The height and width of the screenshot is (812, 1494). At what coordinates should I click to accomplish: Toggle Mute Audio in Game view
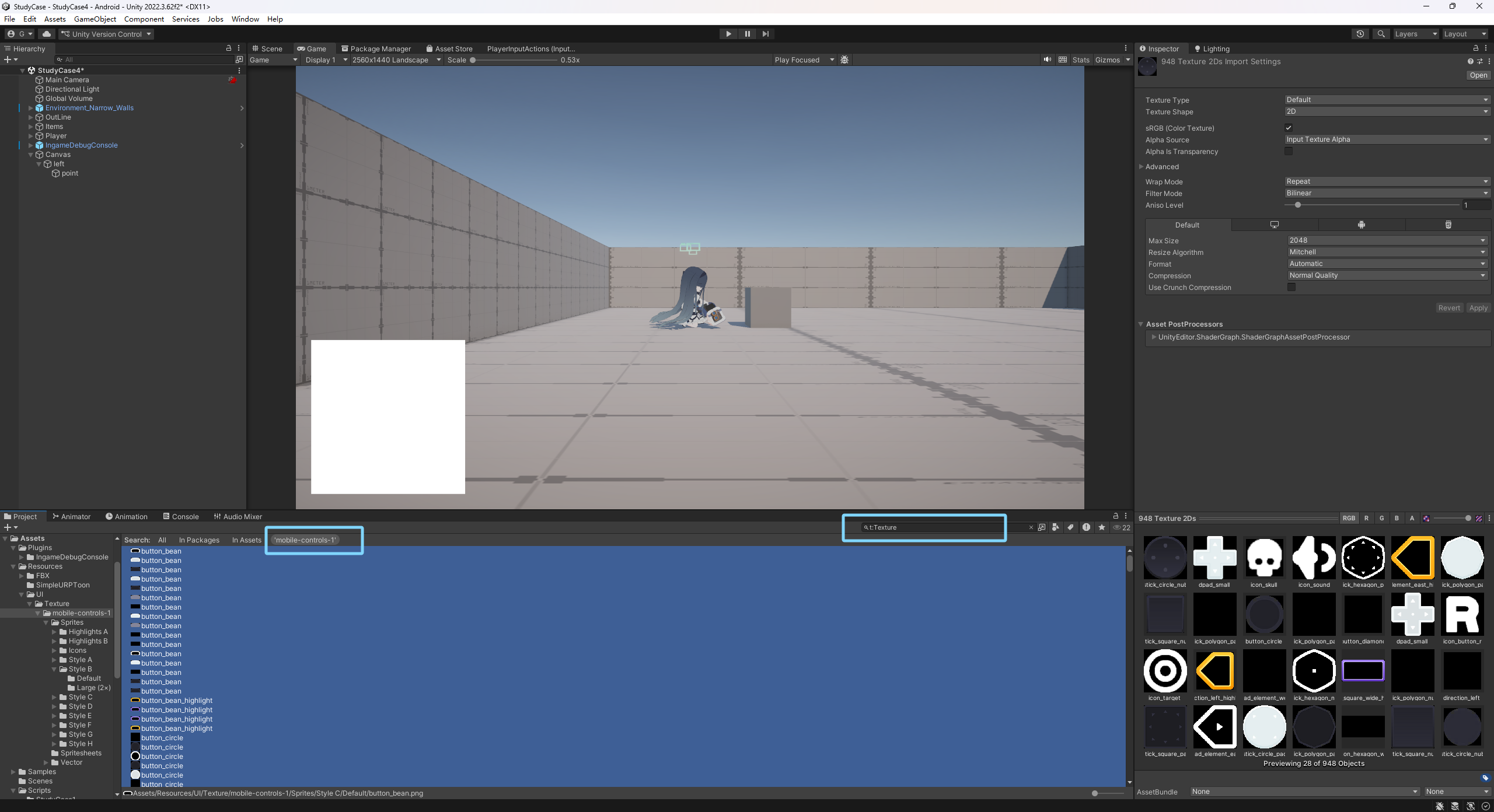click(1048, 60)
